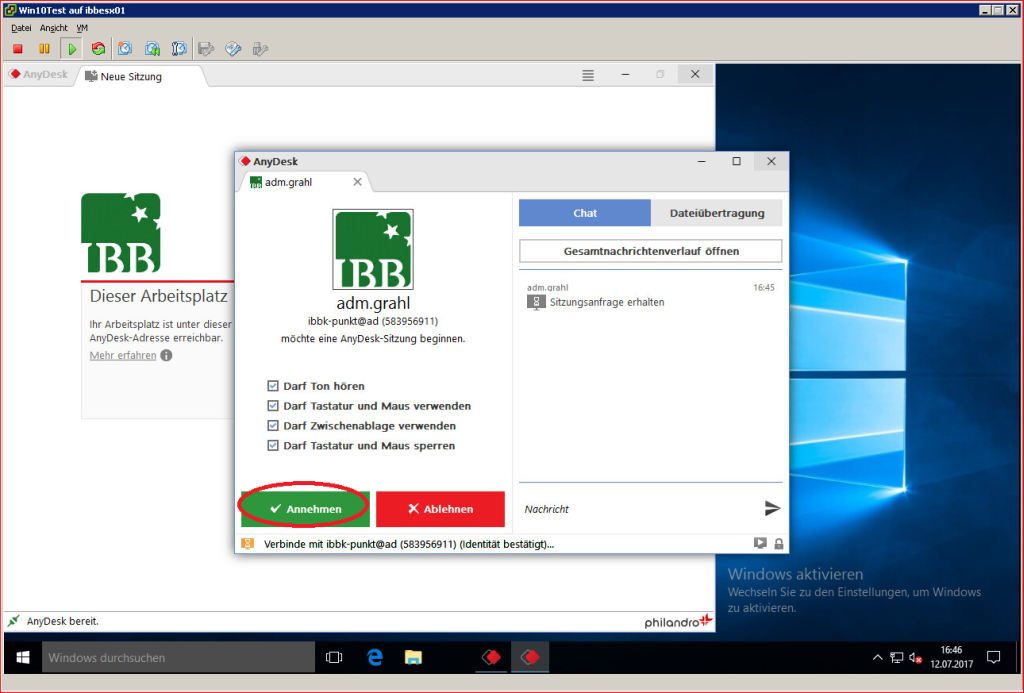The height and width of the screenshot is (693, 1024).
Task: Click the info icon beside Mehr erfahren
Action: click(x=167, y=355)
